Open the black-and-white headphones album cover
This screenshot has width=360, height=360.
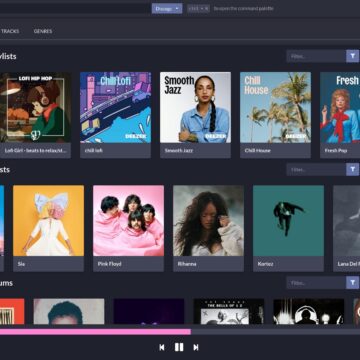pyautogui.click(x=309, y=311)
